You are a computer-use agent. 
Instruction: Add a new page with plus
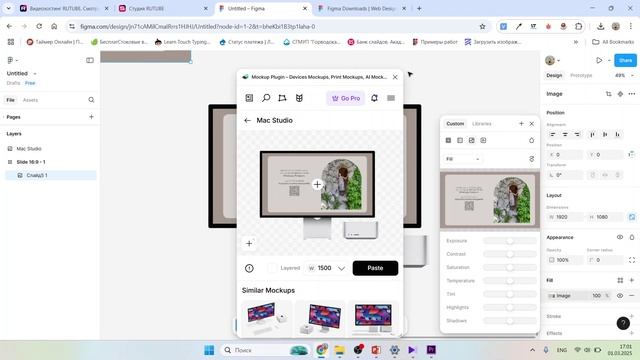coord(91,117)
